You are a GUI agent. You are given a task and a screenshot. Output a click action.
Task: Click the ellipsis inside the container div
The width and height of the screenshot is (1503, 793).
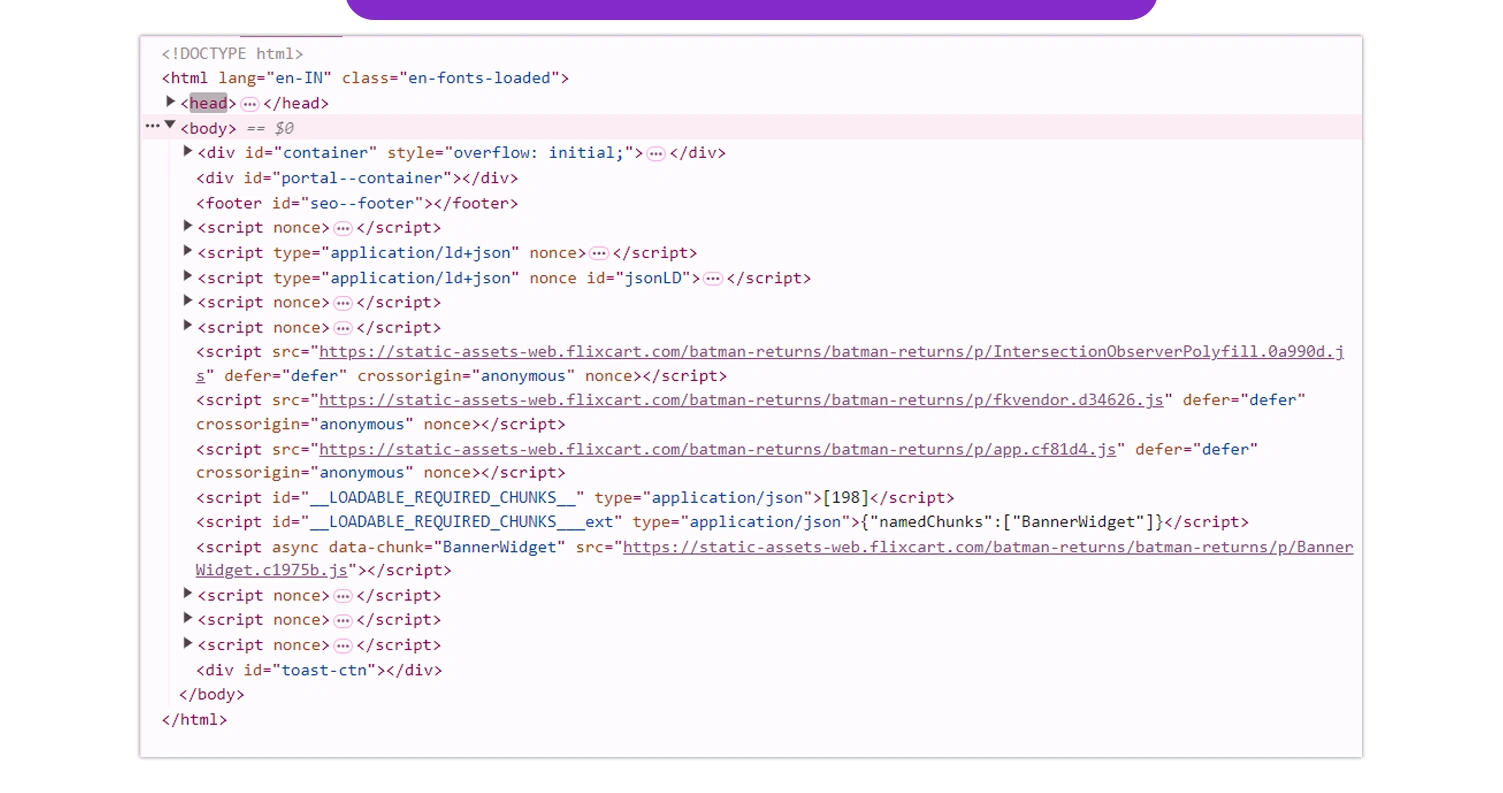click(x=657, y=152)
